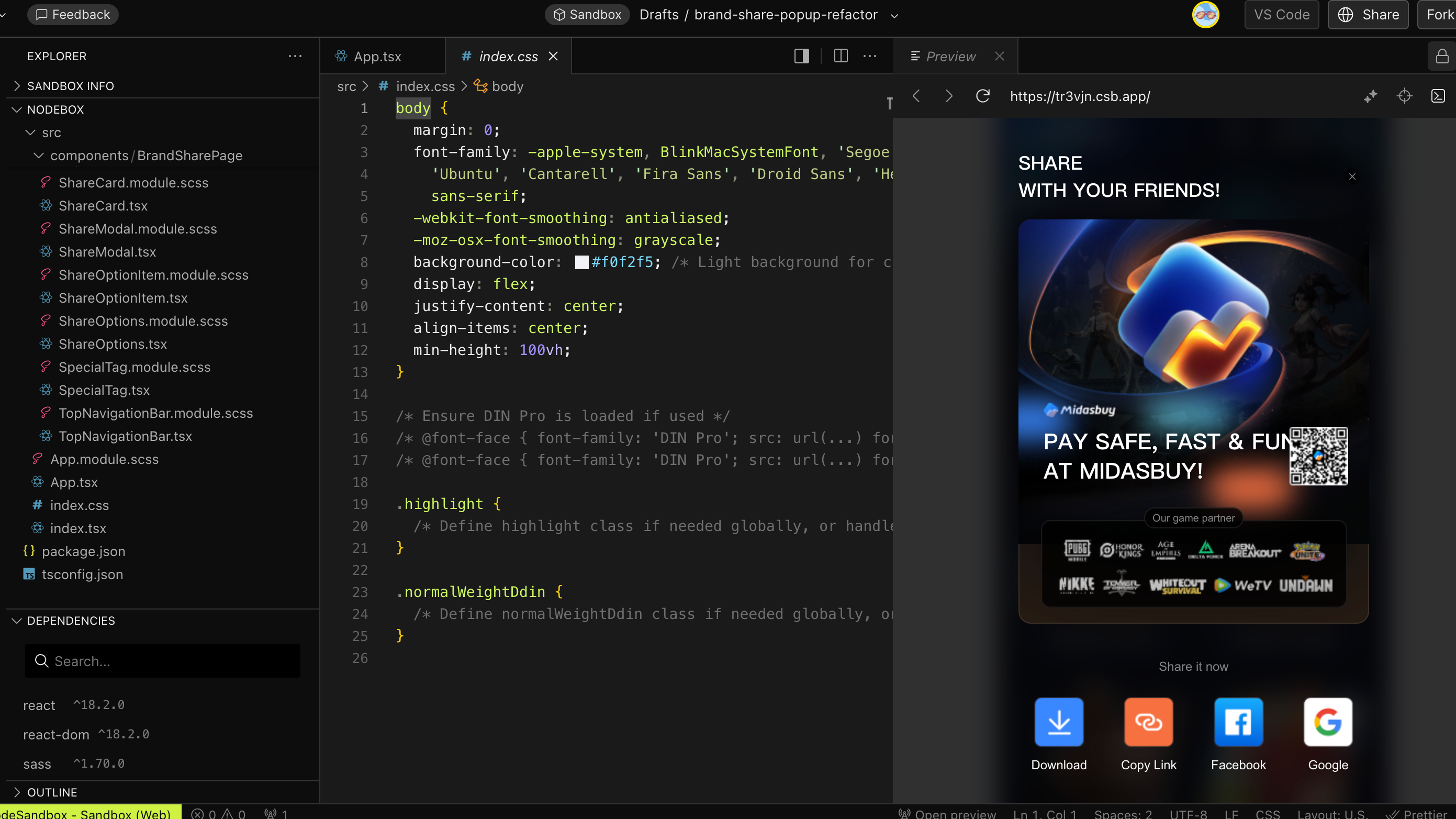Select the index.css editor tab

point(508,57)
